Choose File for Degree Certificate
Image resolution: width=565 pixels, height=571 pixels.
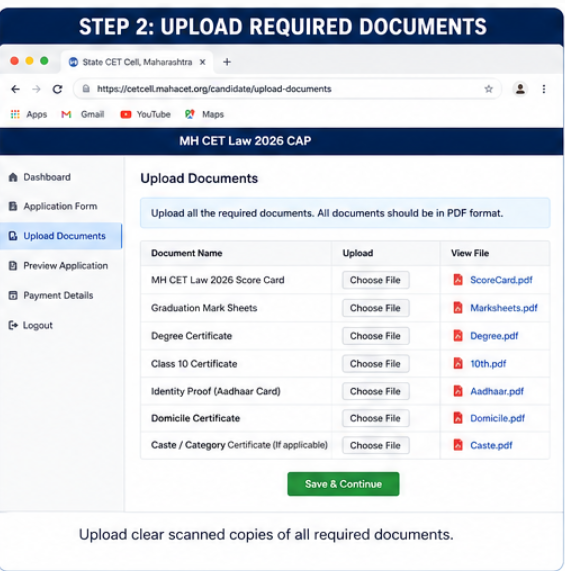[375, 336]
